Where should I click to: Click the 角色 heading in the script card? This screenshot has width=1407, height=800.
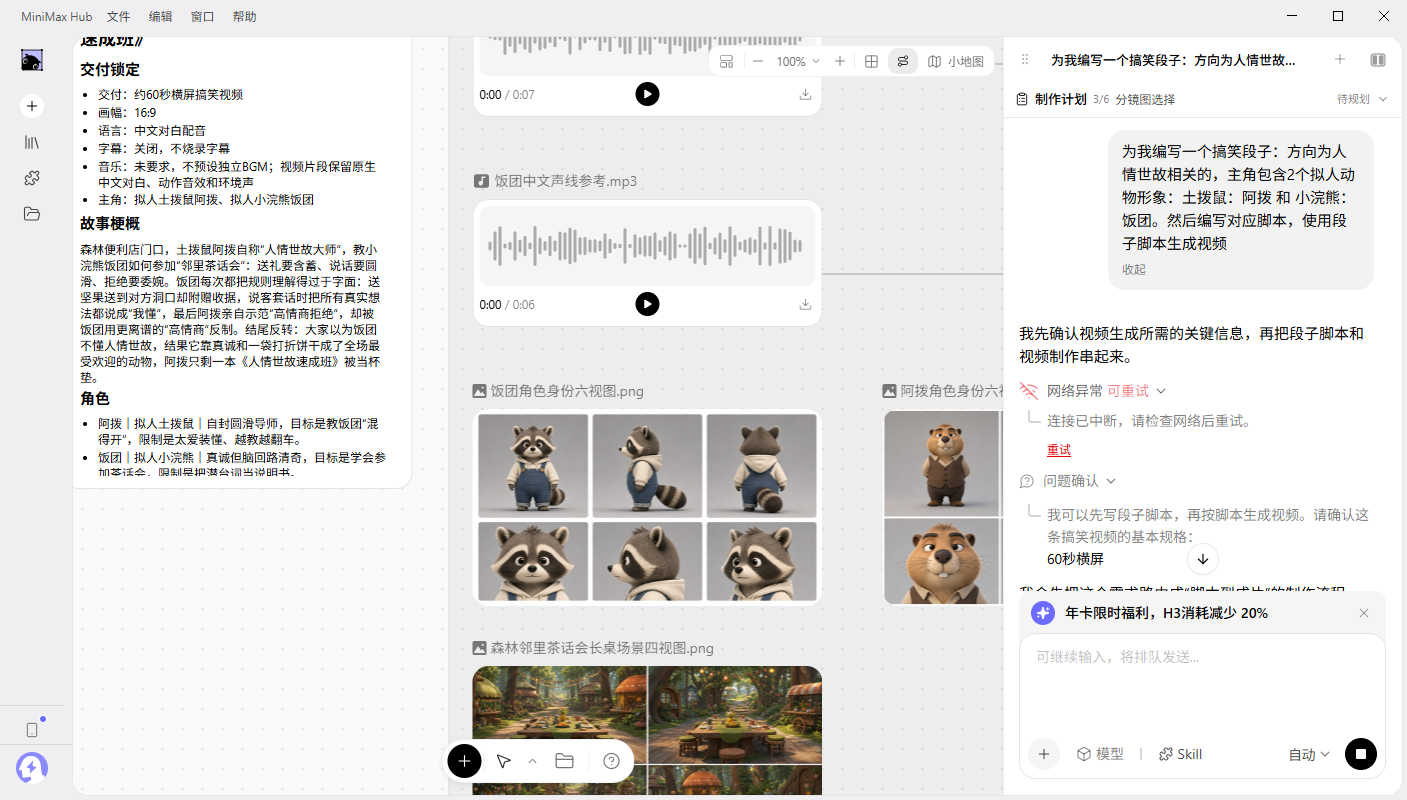click(x=95, y=398)
